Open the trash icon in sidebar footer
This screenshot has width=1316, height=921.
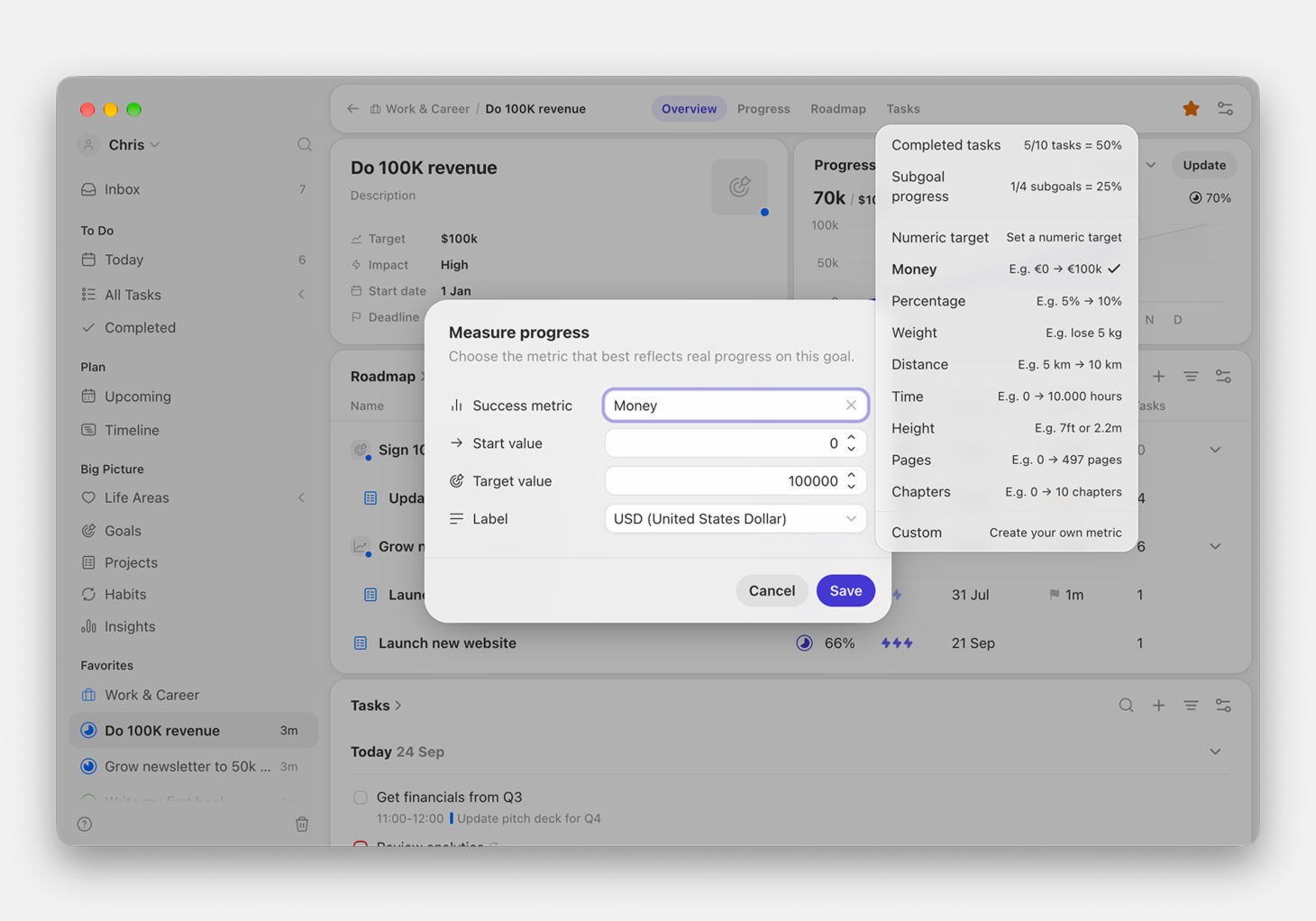click(x=302, y=824)
